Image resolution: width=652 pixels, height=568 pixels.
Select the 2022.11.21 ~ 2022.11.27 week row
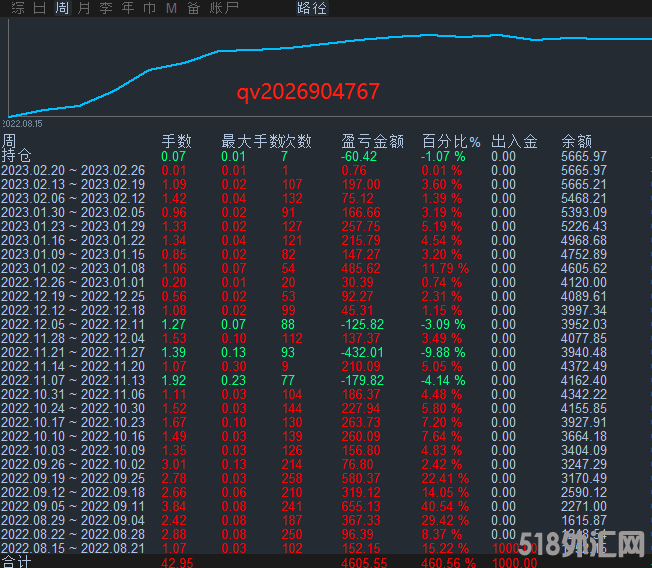[x=73, y=353]
